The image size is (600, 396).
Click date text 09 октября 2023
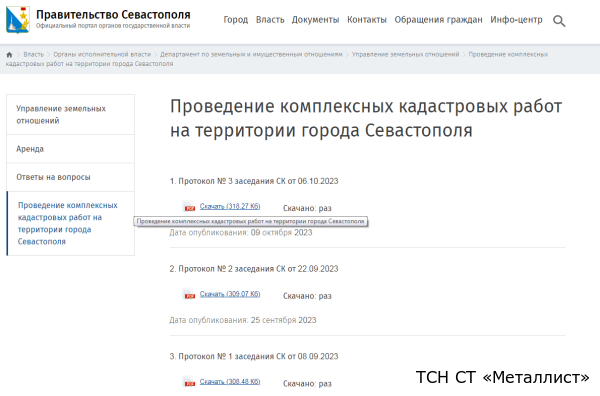tap(282, 233)
